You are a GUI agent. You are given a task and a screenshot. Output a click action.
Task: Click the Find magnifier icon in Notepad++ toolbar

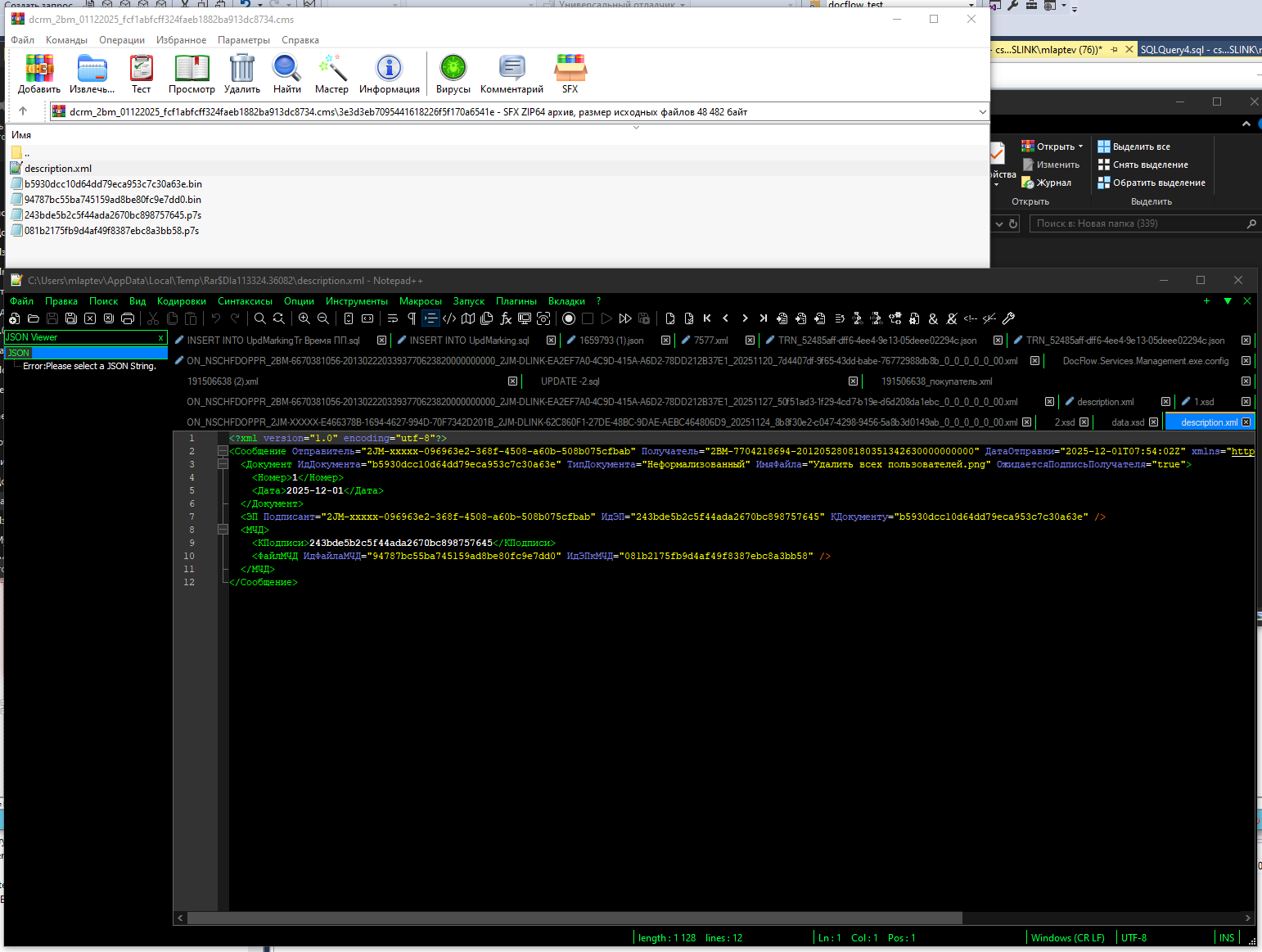(259, 318)
